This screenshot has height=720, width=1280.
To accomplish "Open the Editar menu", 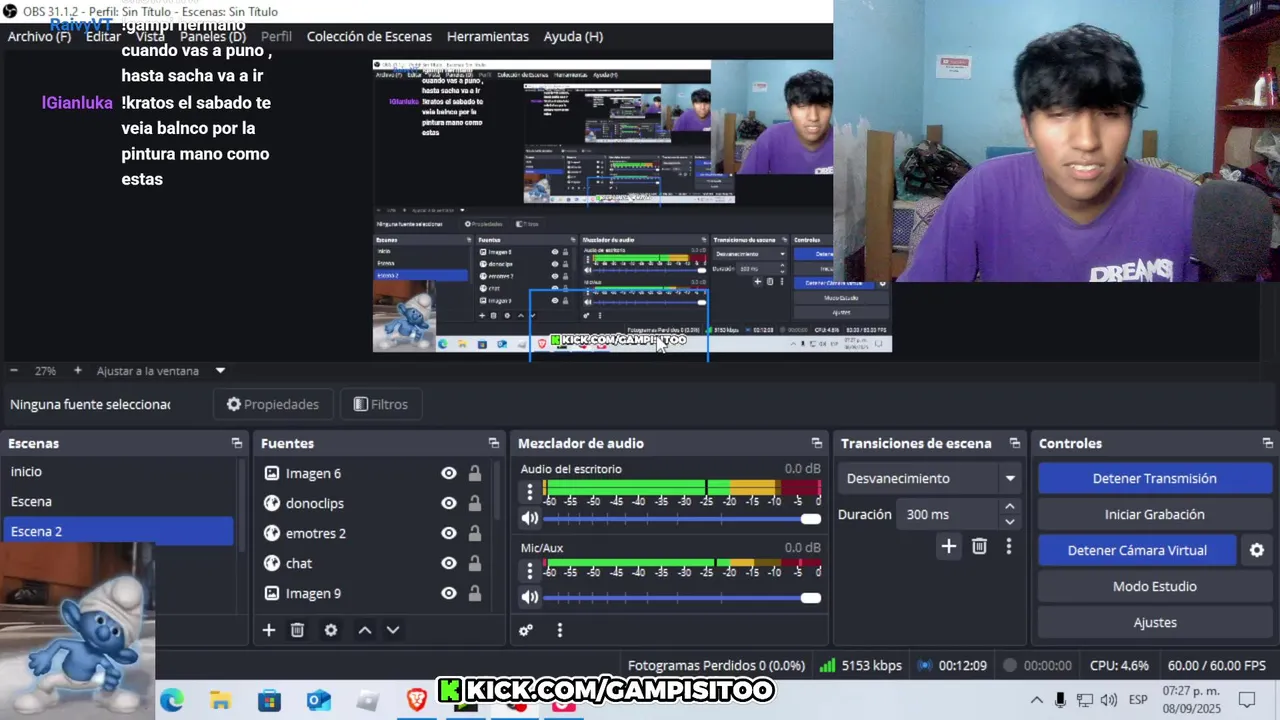I will (103, 36).
